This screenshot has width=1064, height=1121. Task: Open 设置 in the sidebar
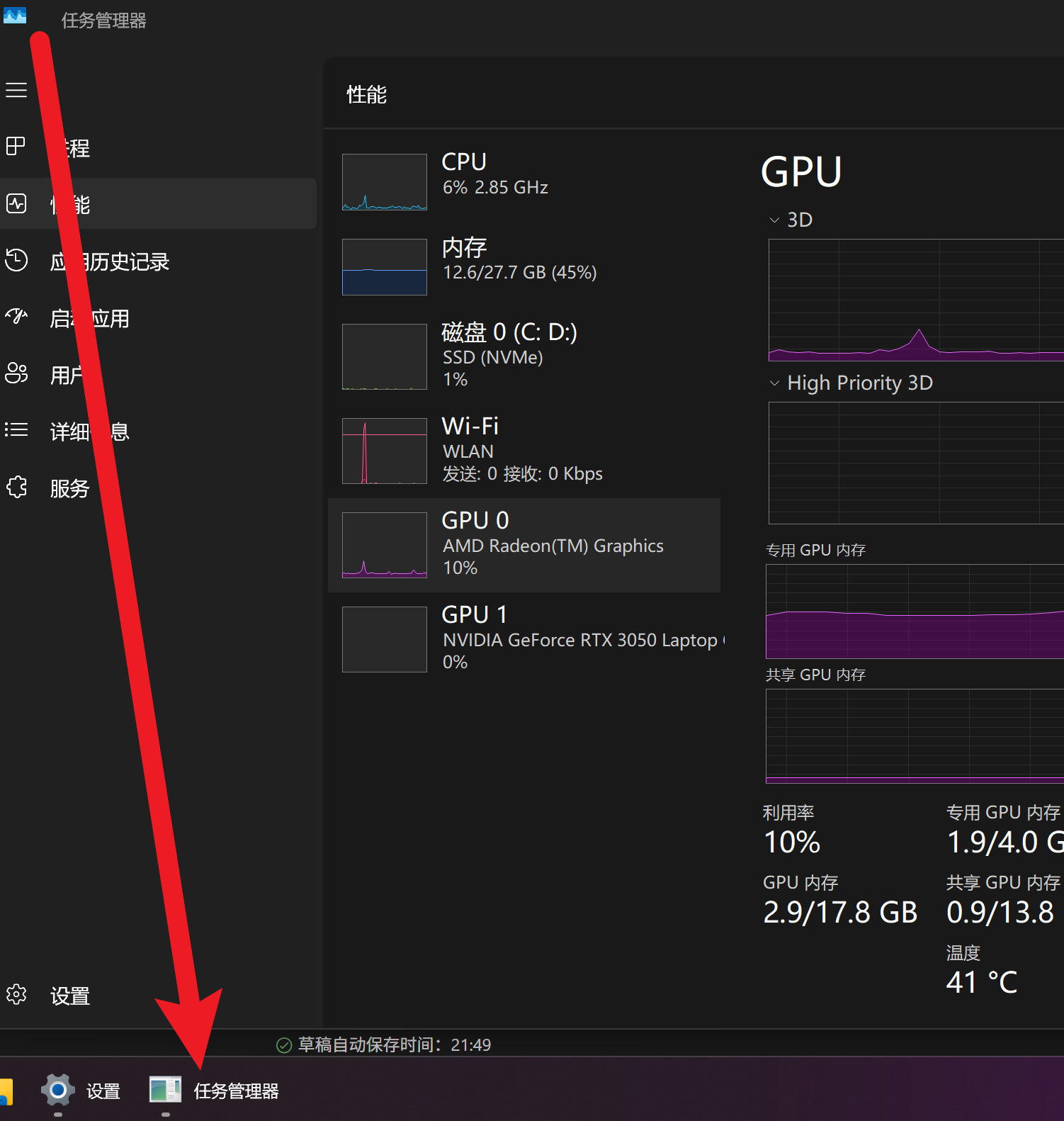click(69, 996)
